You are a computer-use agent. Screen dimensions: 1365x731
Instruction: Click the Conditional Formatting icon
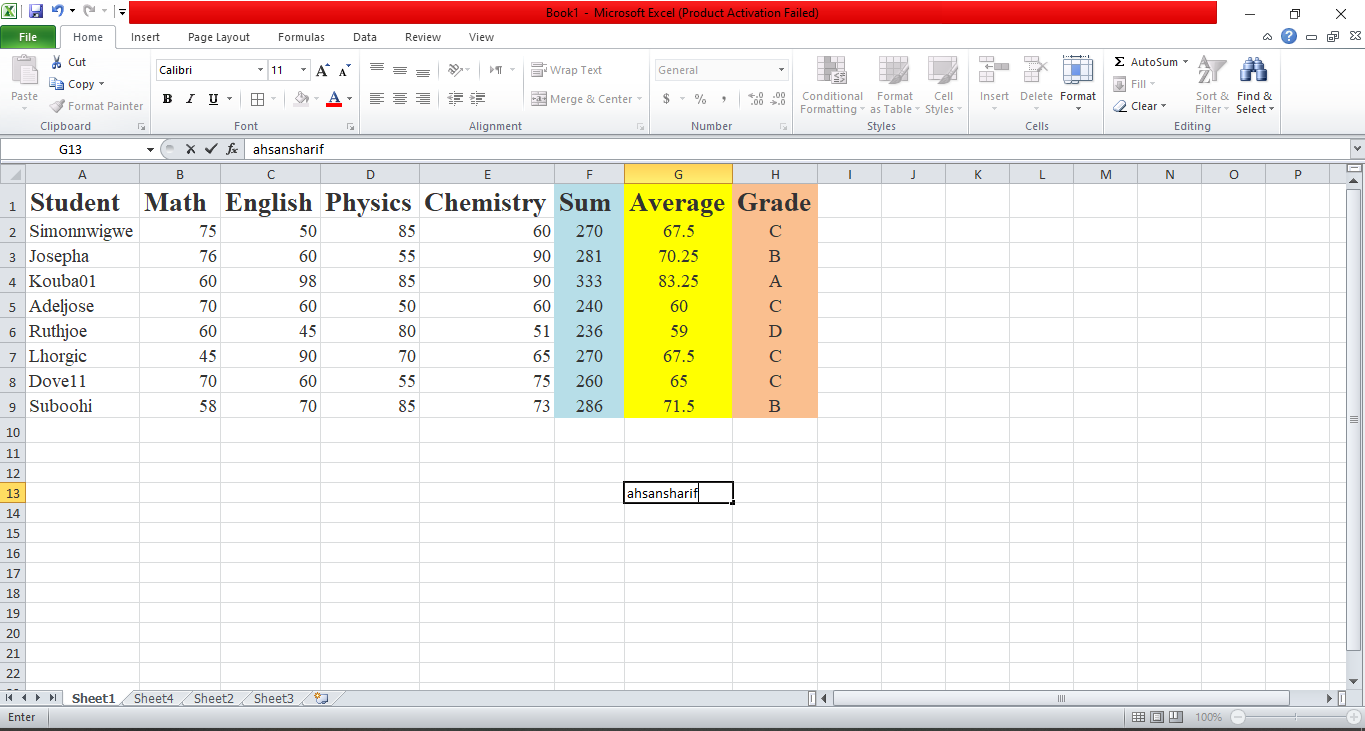(831, 70)
